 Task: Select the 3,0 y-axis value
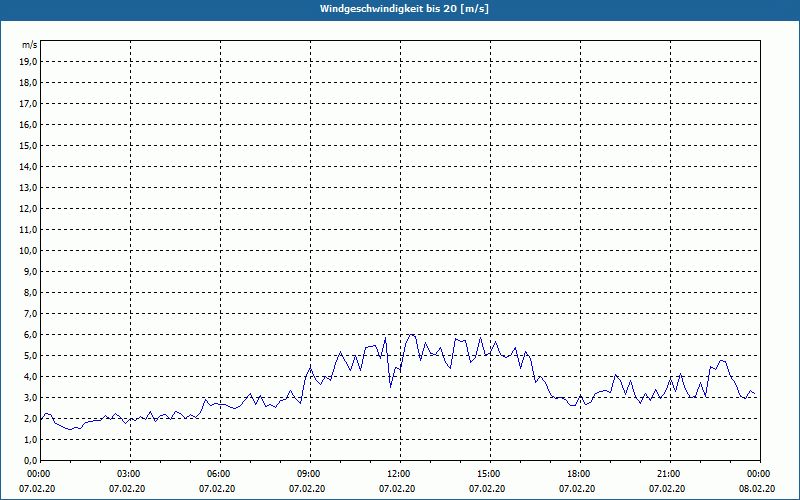[30, 397]
